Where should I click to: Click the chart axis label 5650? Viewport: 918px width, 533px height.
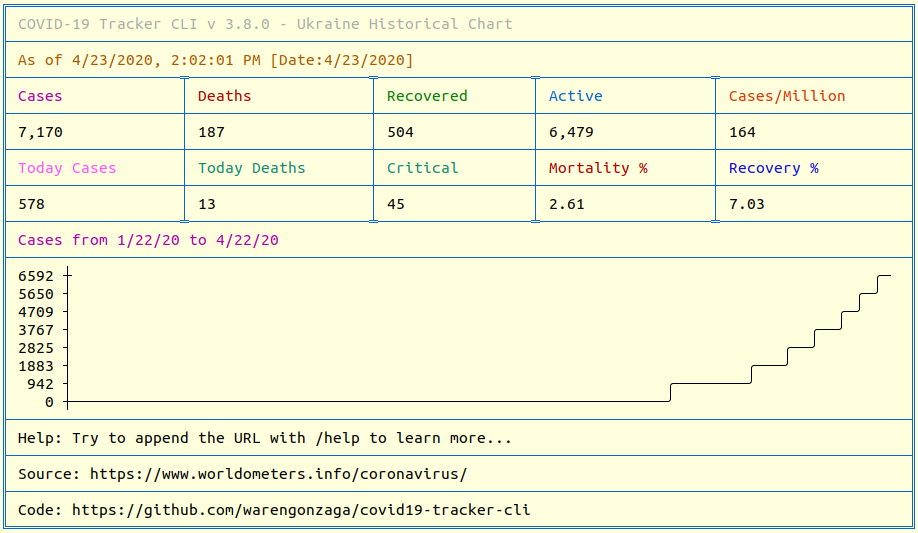point(36,294)
